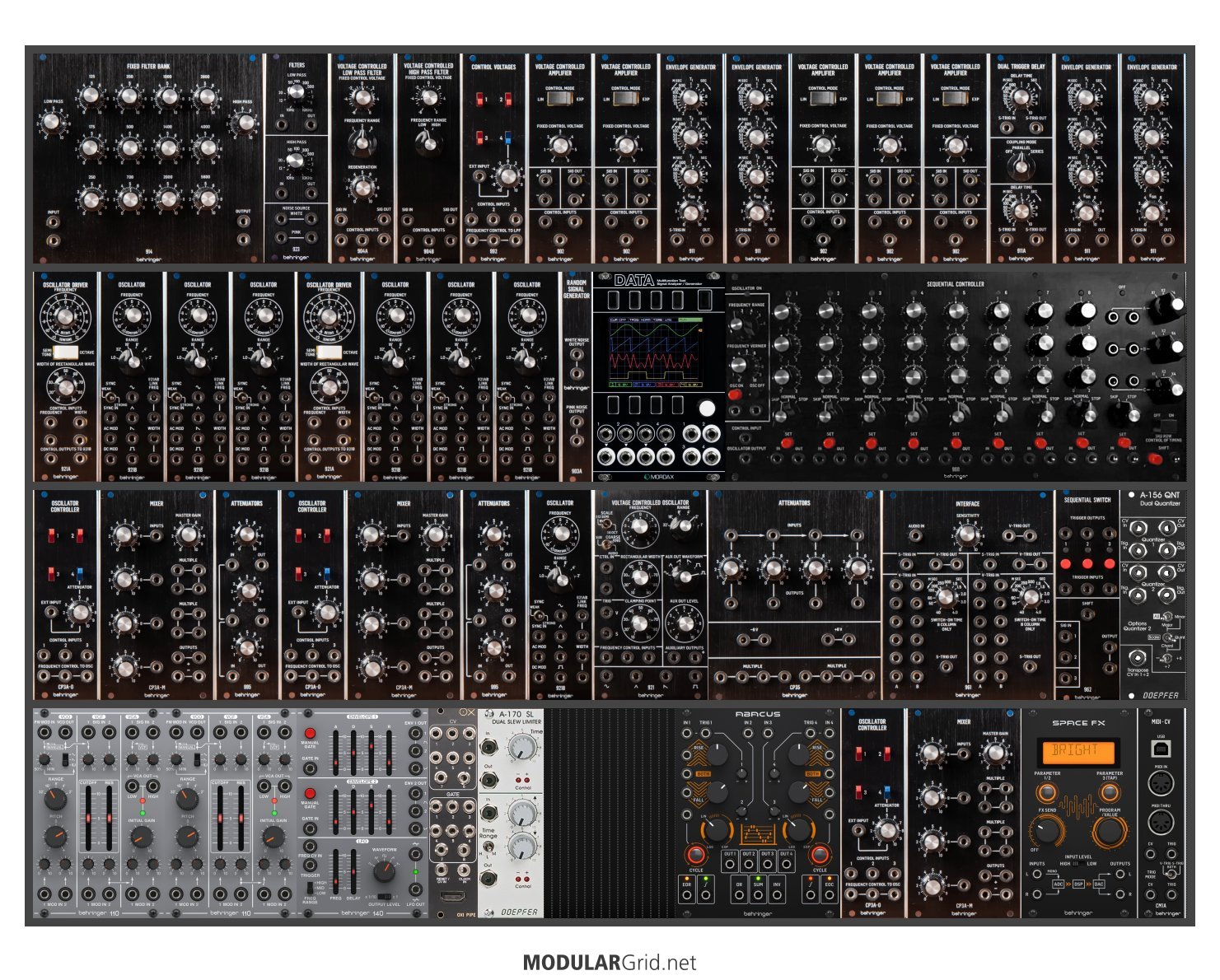Image resolution: width=1220 pixels, height=980 pixels.
Task: Click the Sensitivity knob on the 961 Interface
Action: 968,535
